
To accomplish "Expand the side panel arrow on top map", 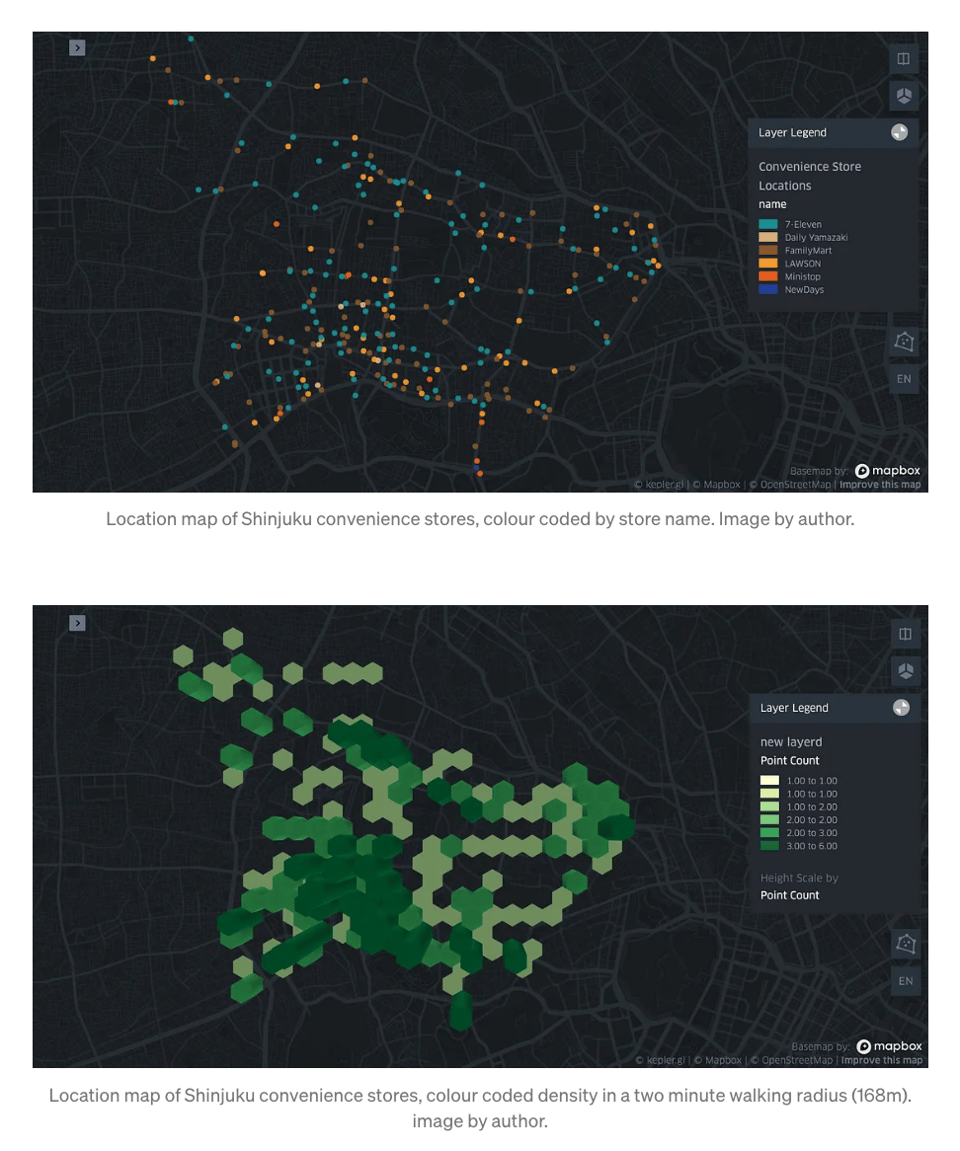I will (77, 47).
